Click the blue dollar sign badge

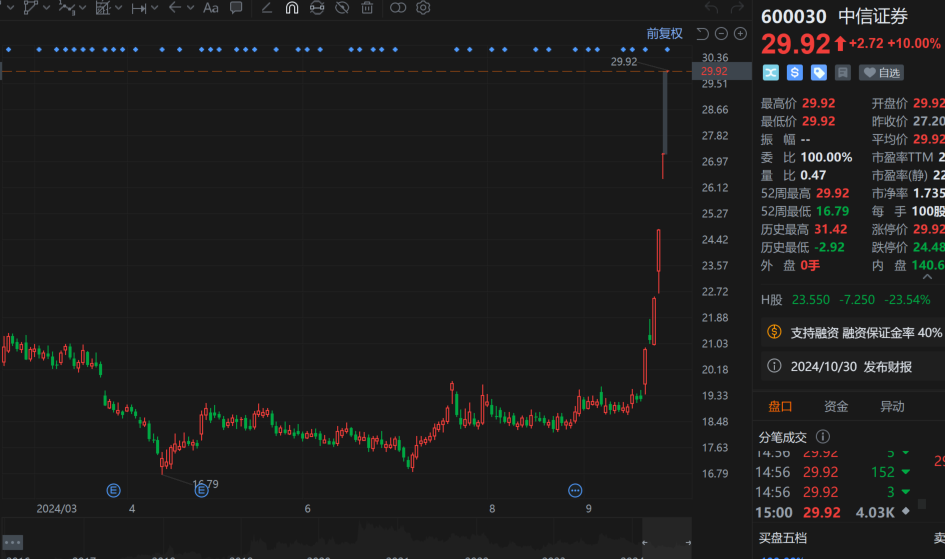pos(795,73)
